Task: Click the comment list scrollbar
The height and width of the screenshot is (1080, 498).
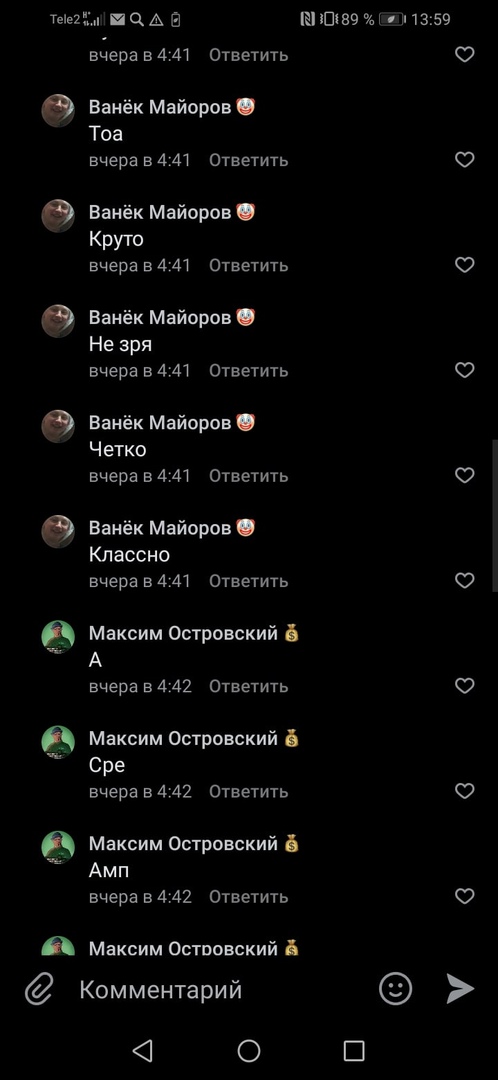Action: (495, 515)
